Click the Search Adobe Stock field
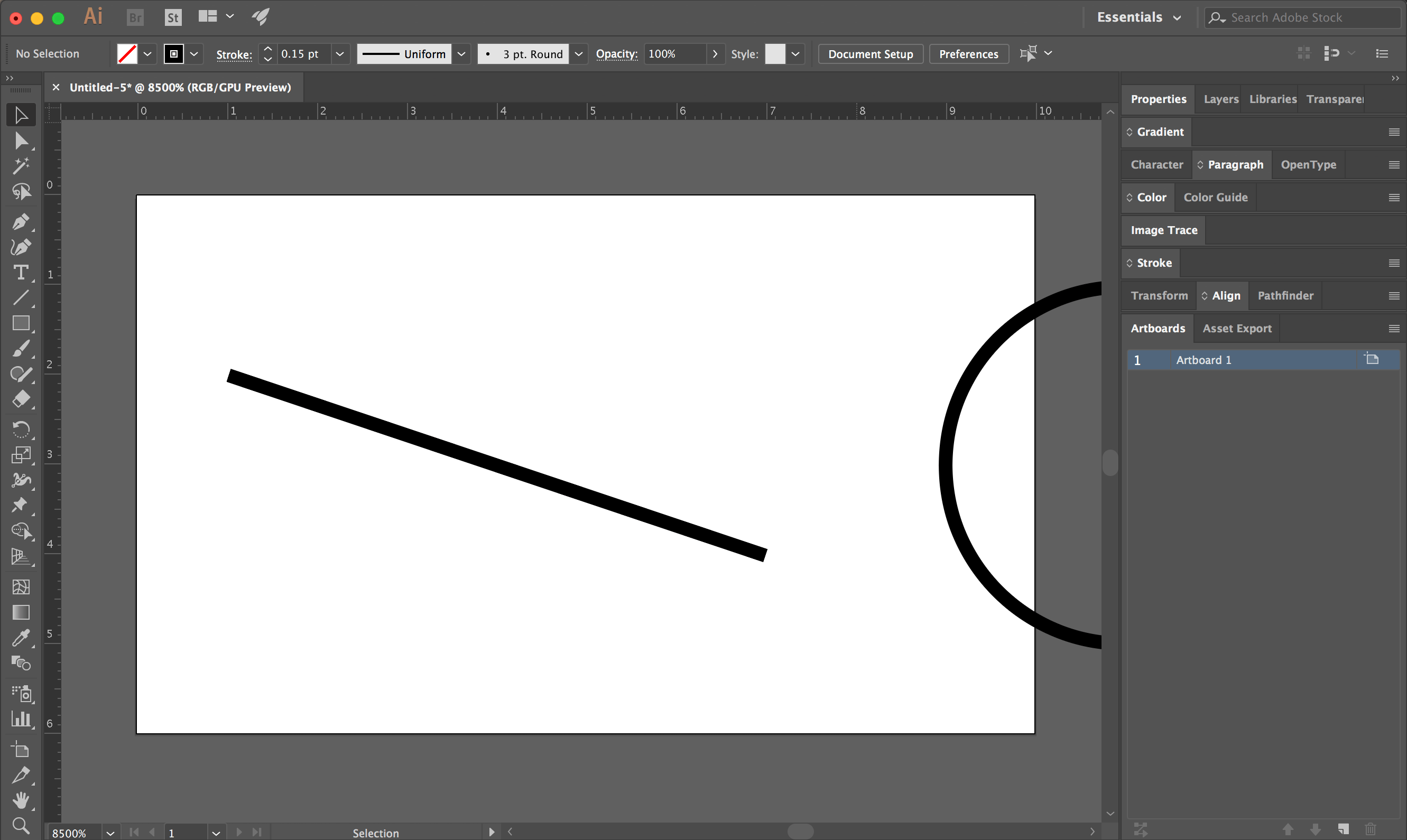 [x=1302, y=17]
